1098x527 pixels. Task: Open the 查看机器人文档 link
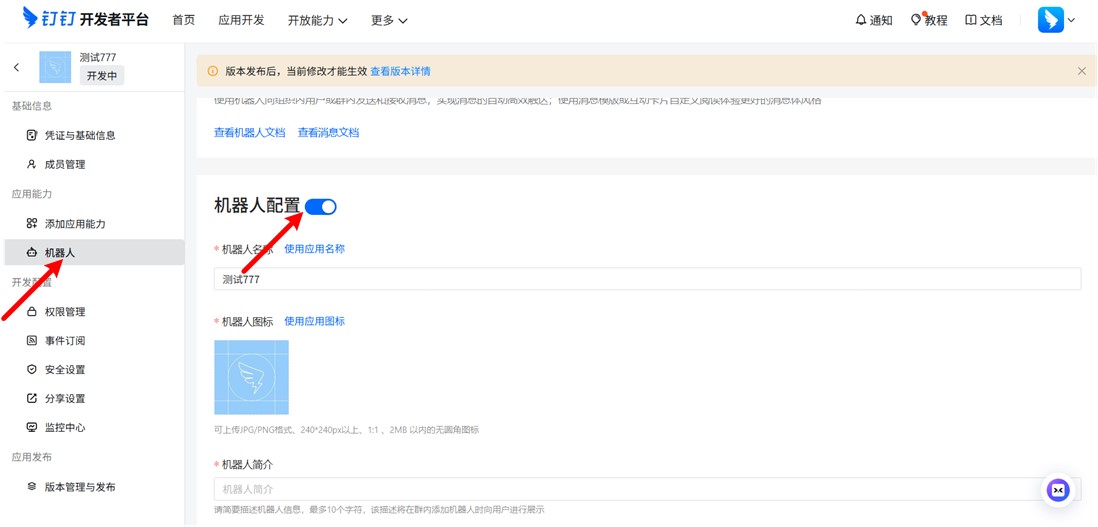coord(249,133)
